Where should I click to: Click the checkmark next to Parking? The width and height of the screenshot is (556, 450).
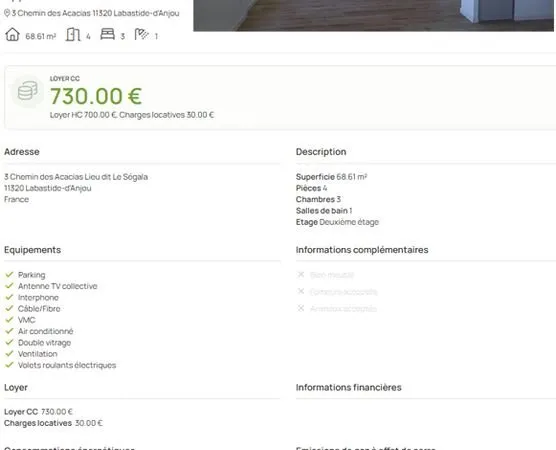[x=10, y=274]
